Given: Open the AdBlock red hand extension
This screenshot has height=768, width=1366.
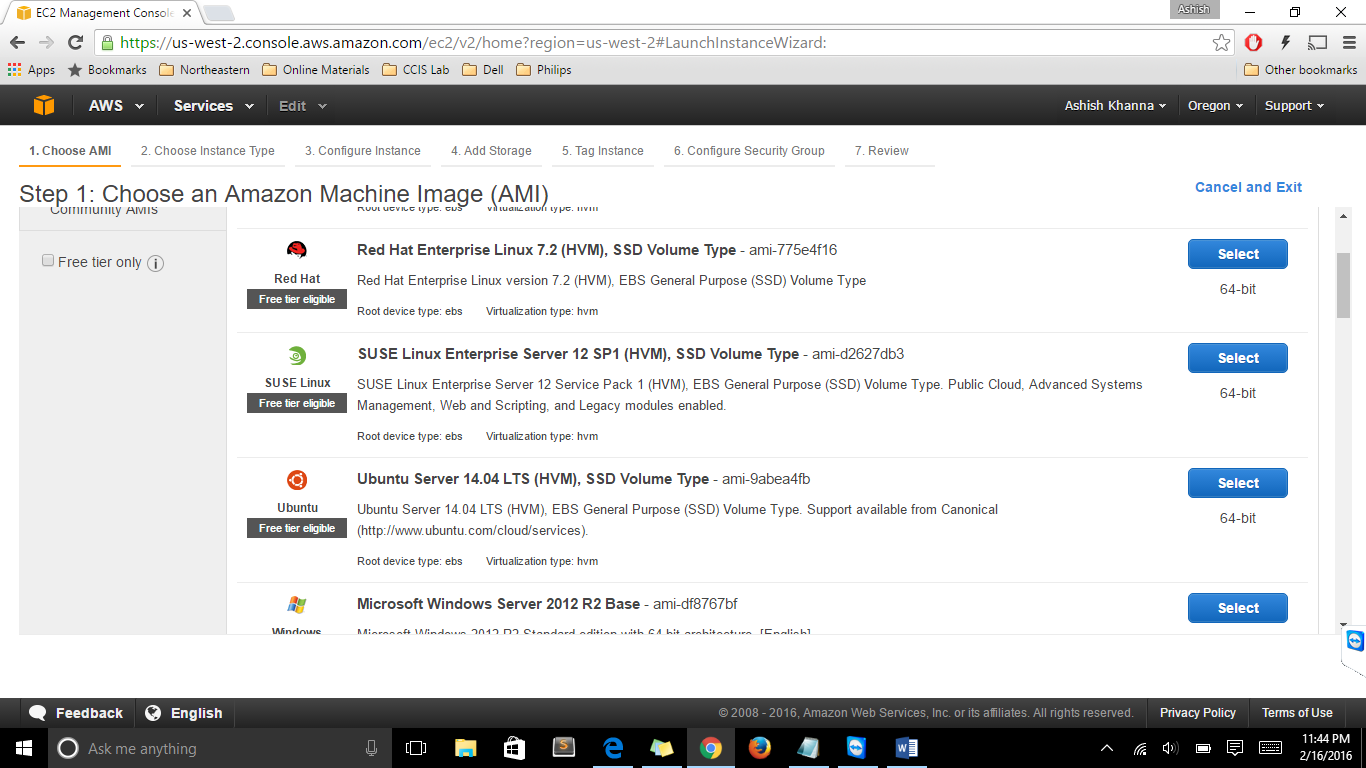Looking at the screenshot, I should [x=1254, y=42].
